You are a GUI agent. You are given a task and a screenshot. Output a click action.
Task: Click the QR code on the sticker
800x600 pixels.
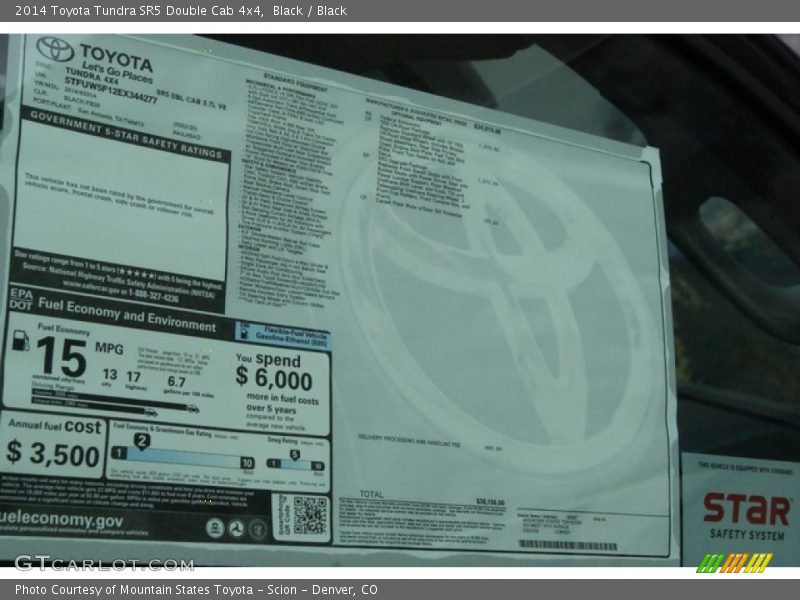(310, 515)
